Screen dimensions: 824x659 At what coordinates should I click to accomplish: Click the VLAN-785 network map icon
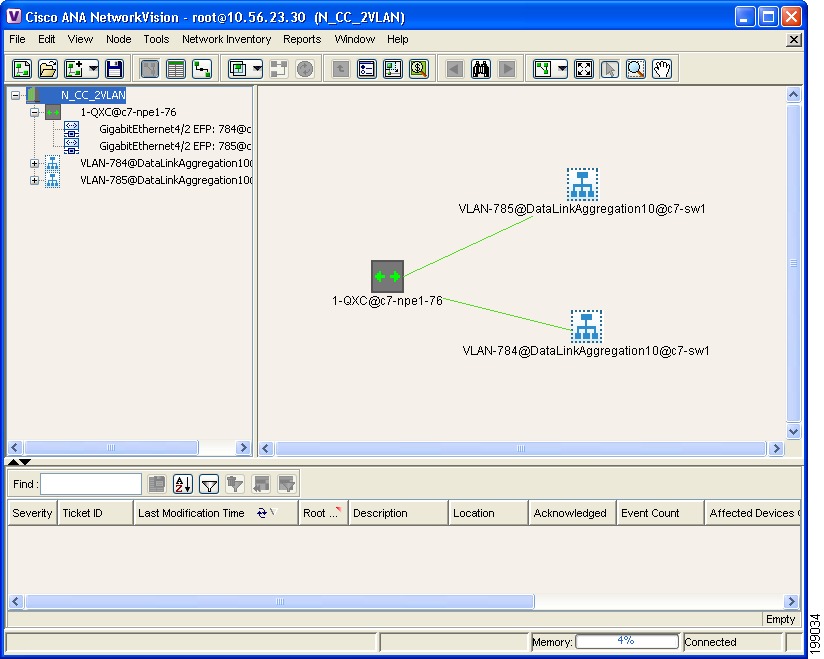click(x=582, y=184)
